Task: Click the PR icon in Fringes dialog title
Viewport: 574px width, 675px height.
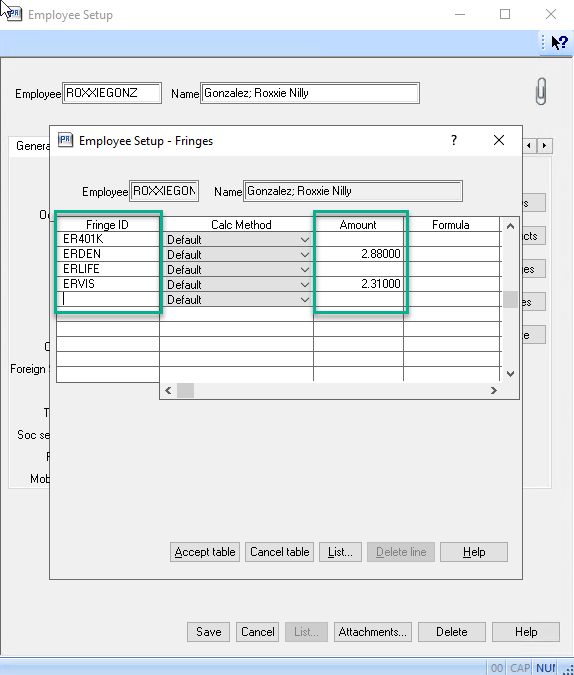Action: pyautogui.click(x=65, y=140)
